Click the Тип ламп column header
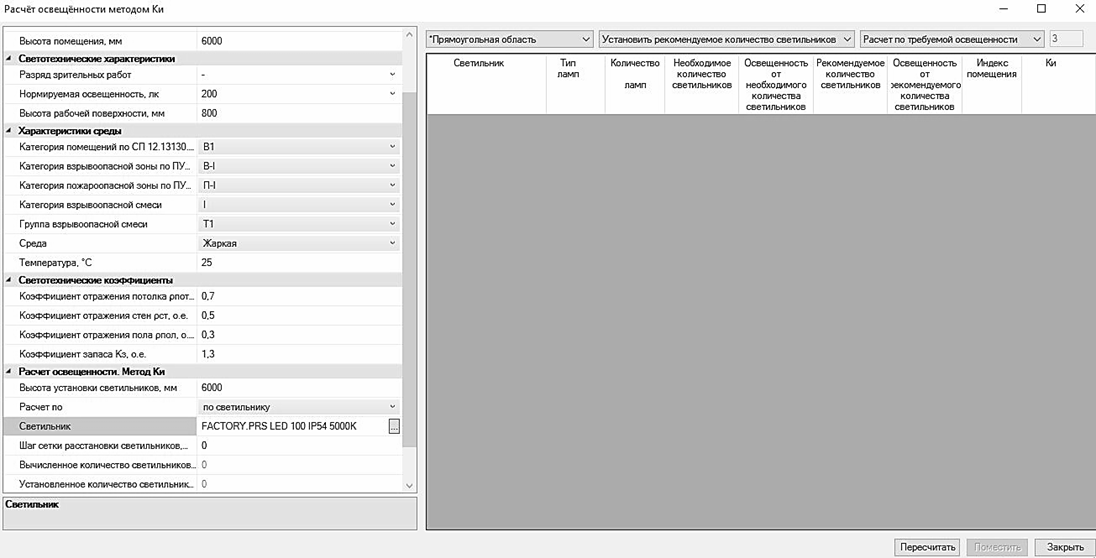The image size is (1096, 558). coord(568,69)
